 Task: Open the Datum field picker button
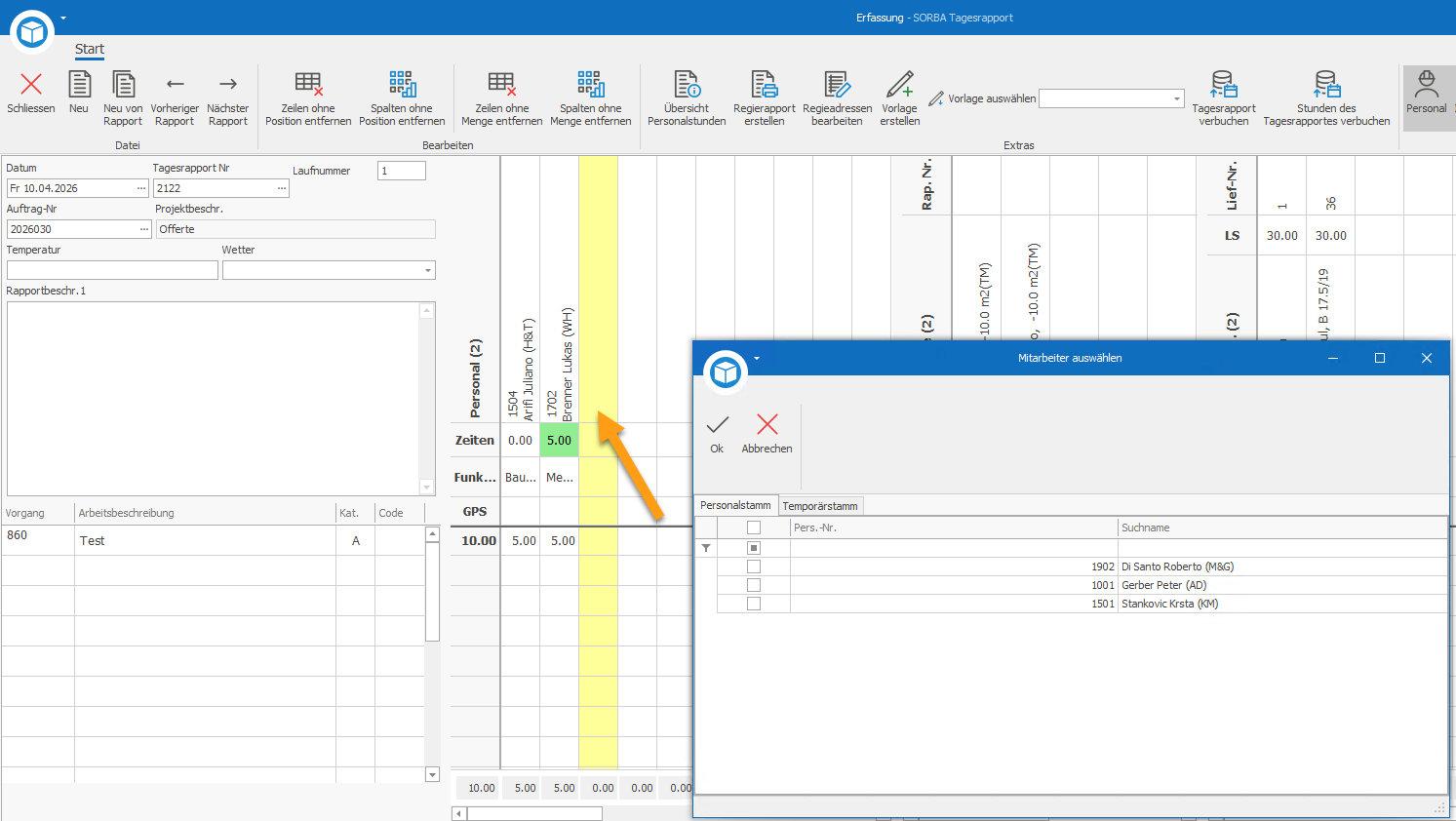(x=141, y=188)
